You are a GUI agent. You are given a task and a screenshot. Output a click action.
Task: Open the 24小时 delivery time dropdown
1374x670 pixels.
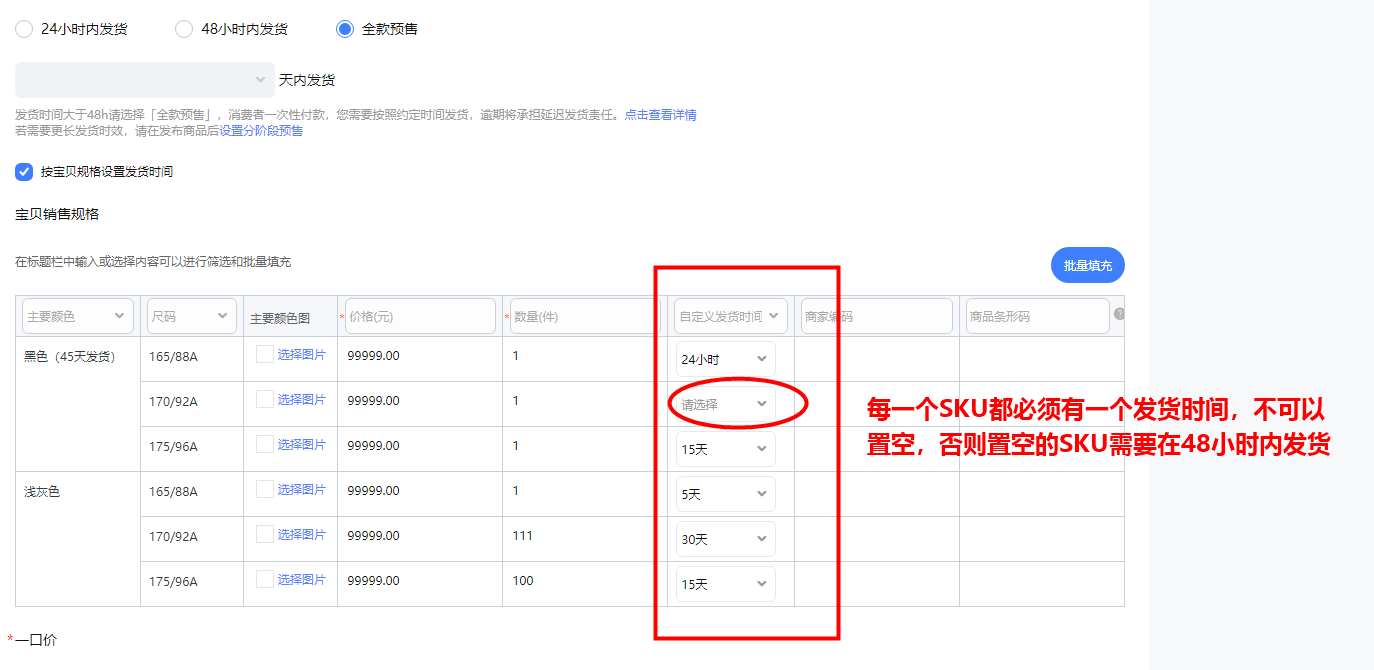[x=726, y=359]
